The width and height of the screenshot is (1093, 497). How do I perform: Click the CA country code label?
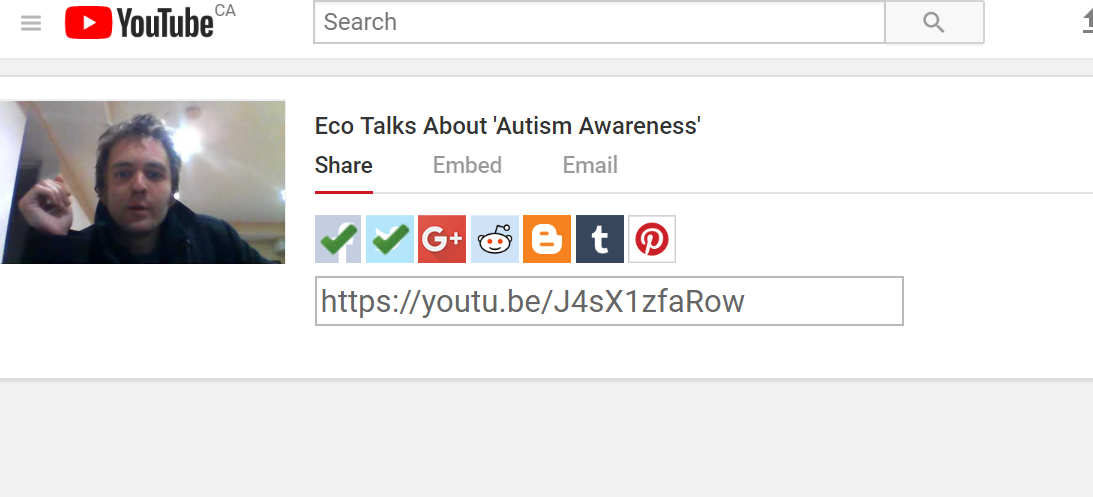click(225, 11)
